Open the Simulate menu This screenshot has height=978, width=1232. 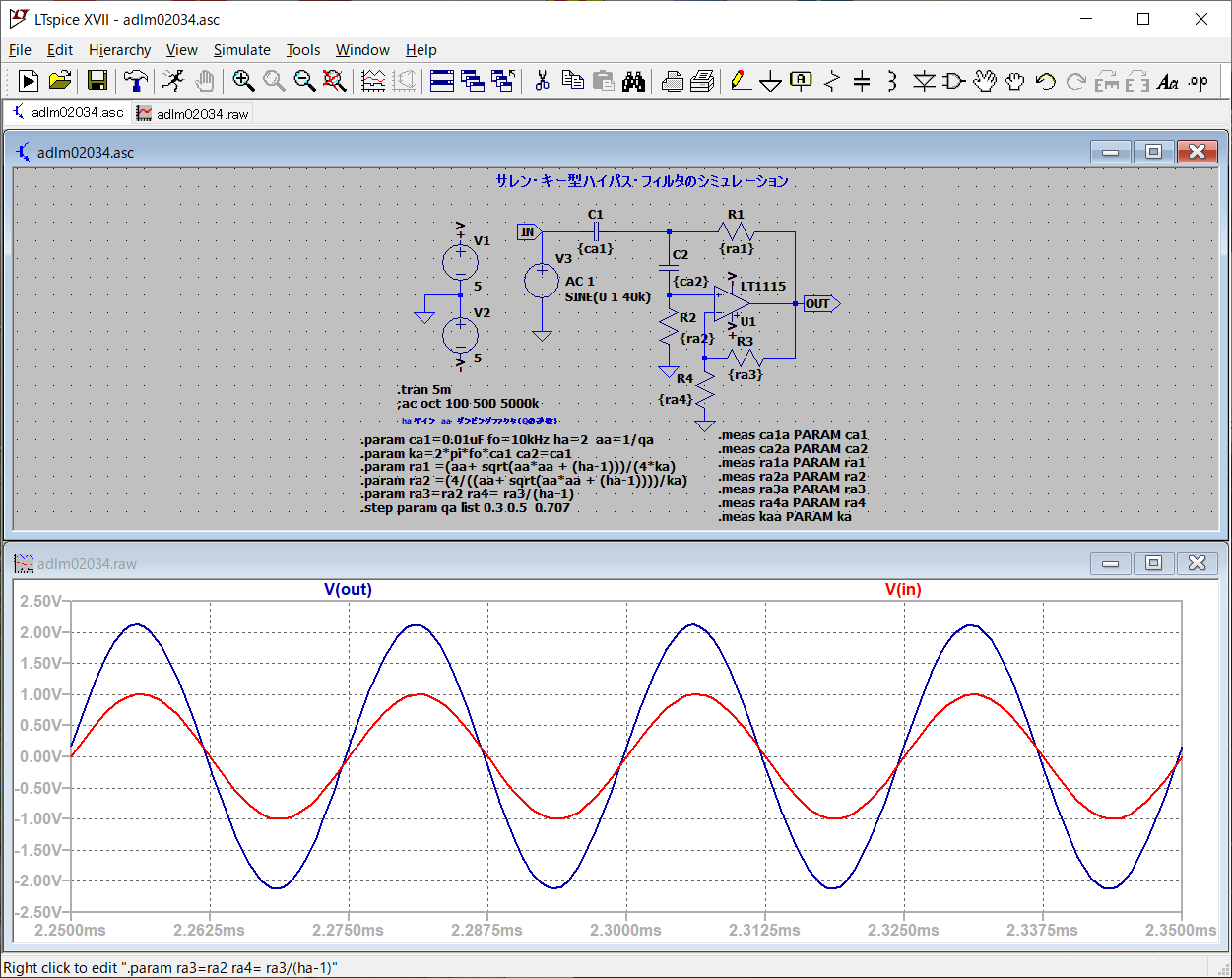[241, 50]
